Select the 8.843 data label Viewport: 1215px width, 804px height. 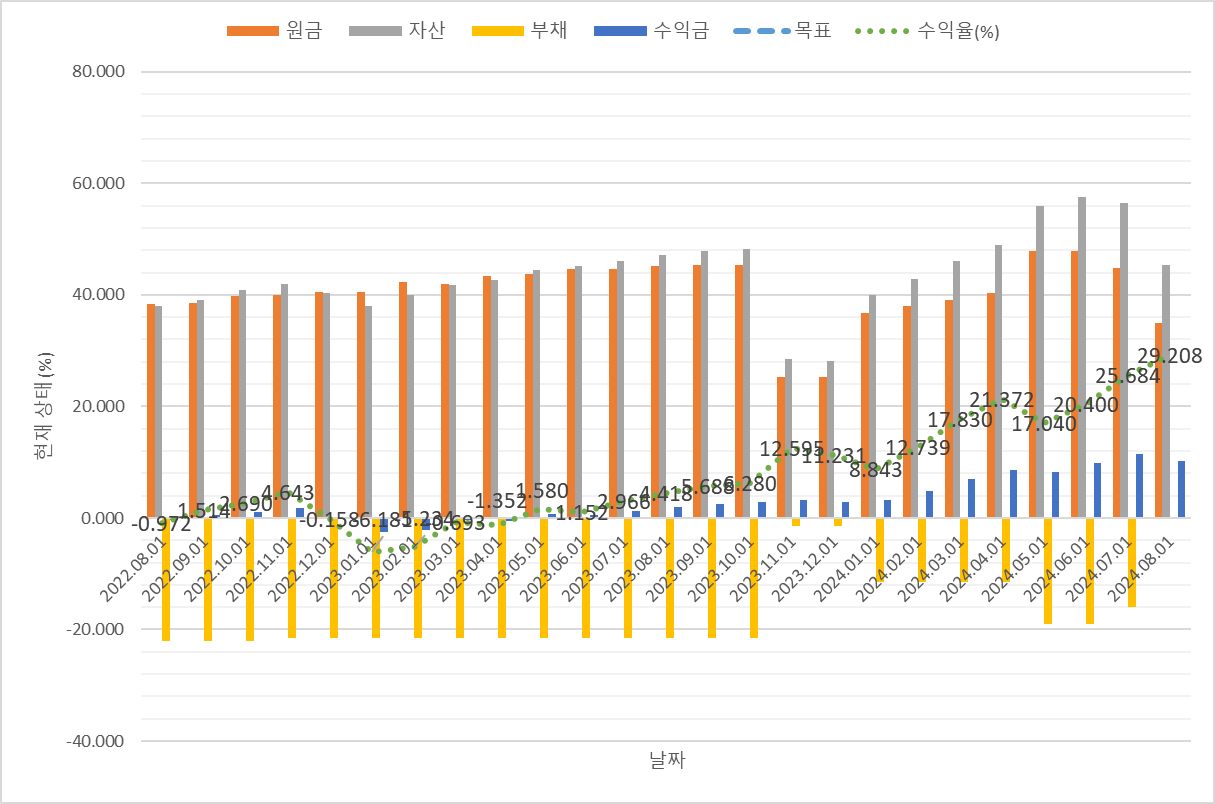(876, 469)
